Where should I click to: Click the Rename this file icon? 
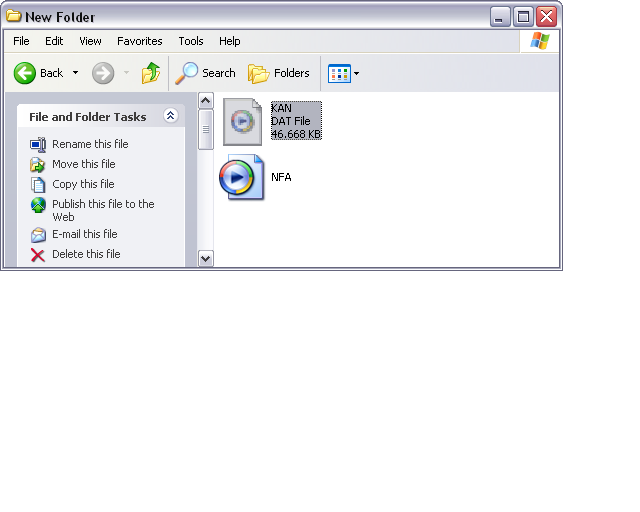click(38, 145)
